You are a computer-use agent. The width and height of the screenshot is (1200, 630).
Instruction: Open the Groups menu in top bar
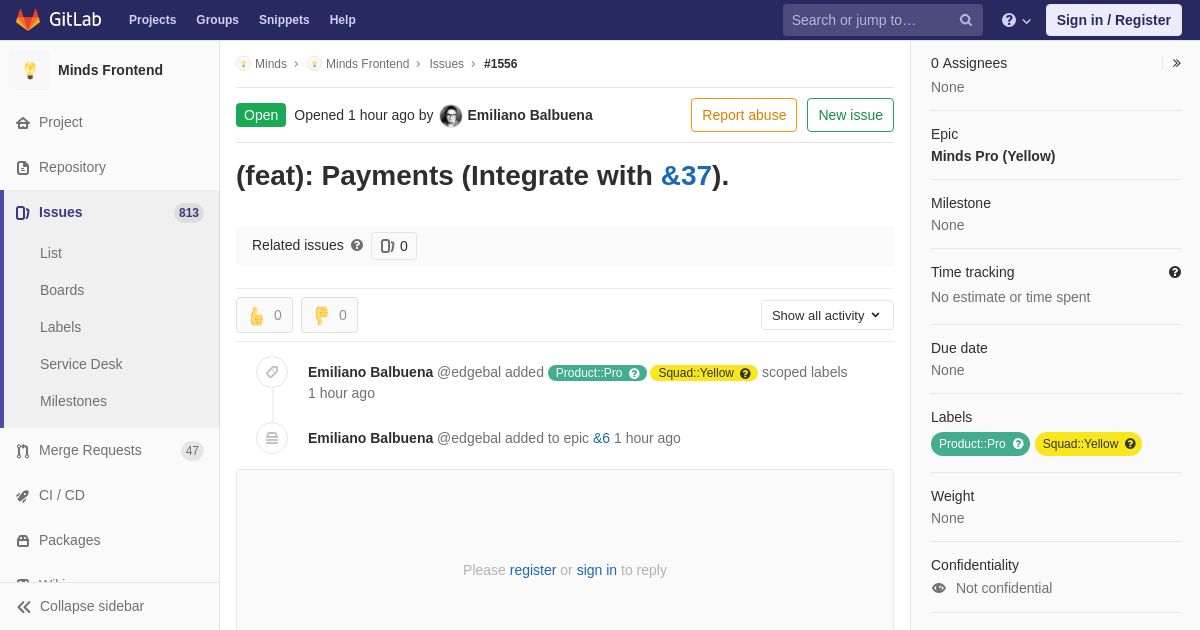click(x=217, y=20)
